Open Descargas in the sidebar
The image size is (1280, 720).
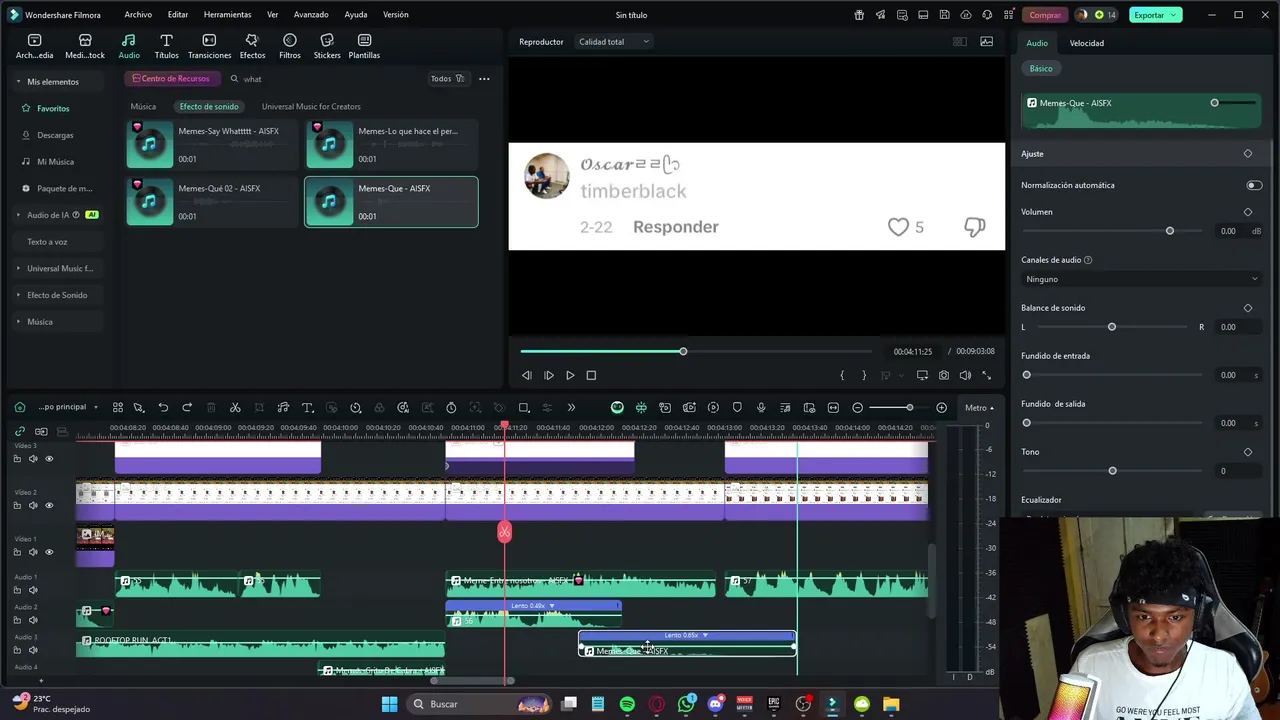tap(55, 135)
